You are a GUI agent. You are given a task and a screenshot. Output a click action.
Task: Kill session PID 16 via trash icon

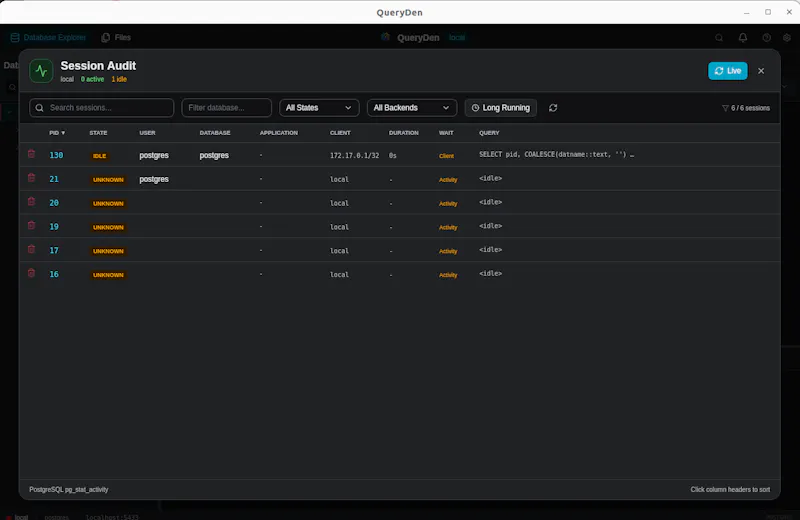point(31,273)
